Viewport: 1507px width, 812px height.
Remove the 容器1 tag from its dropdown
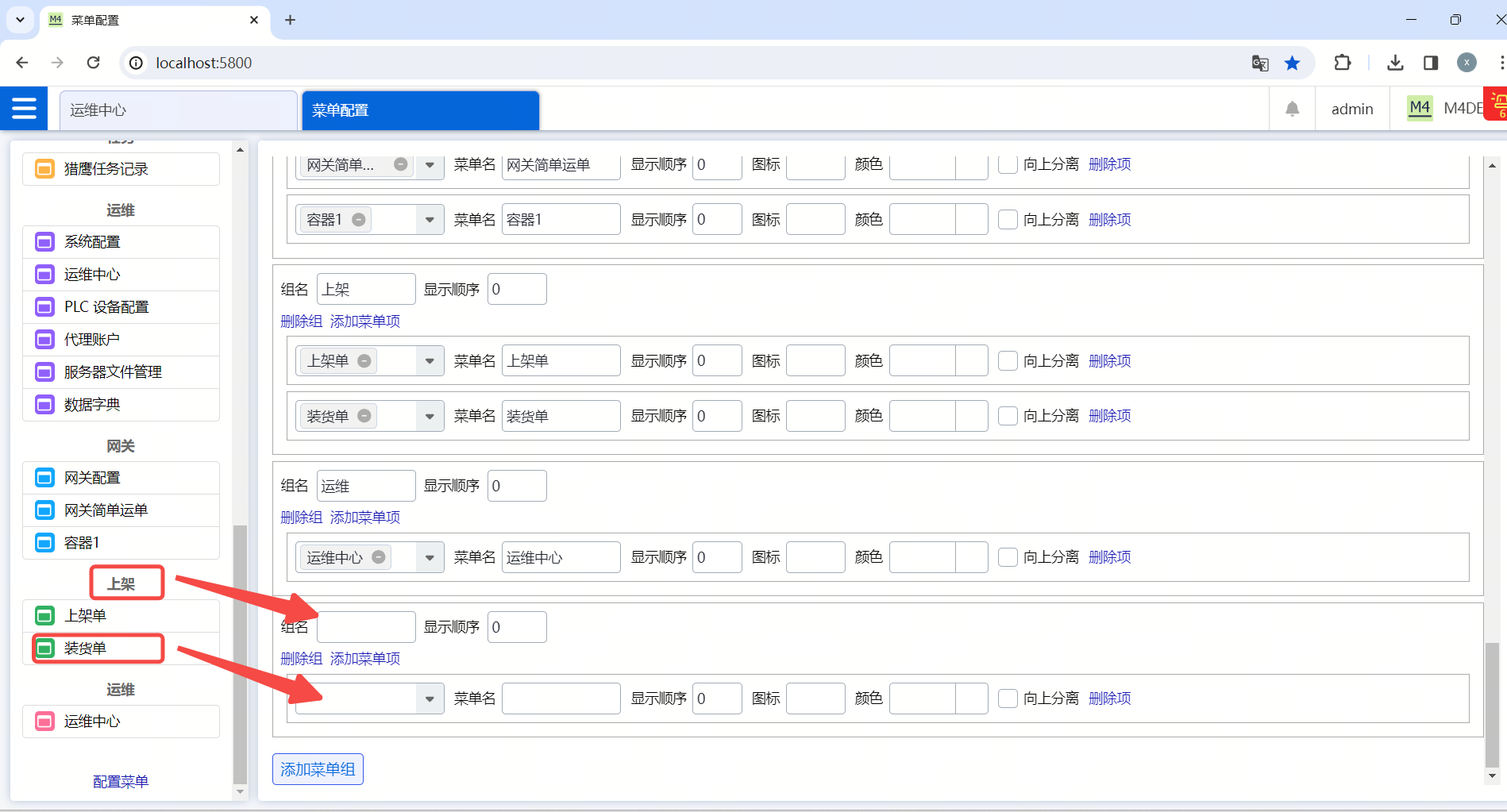tap(359, 220)
